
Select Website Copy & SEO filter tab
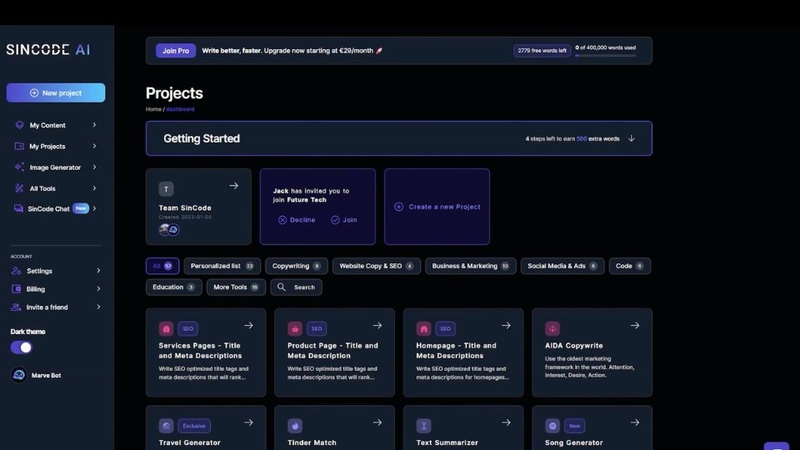point(377,266)
